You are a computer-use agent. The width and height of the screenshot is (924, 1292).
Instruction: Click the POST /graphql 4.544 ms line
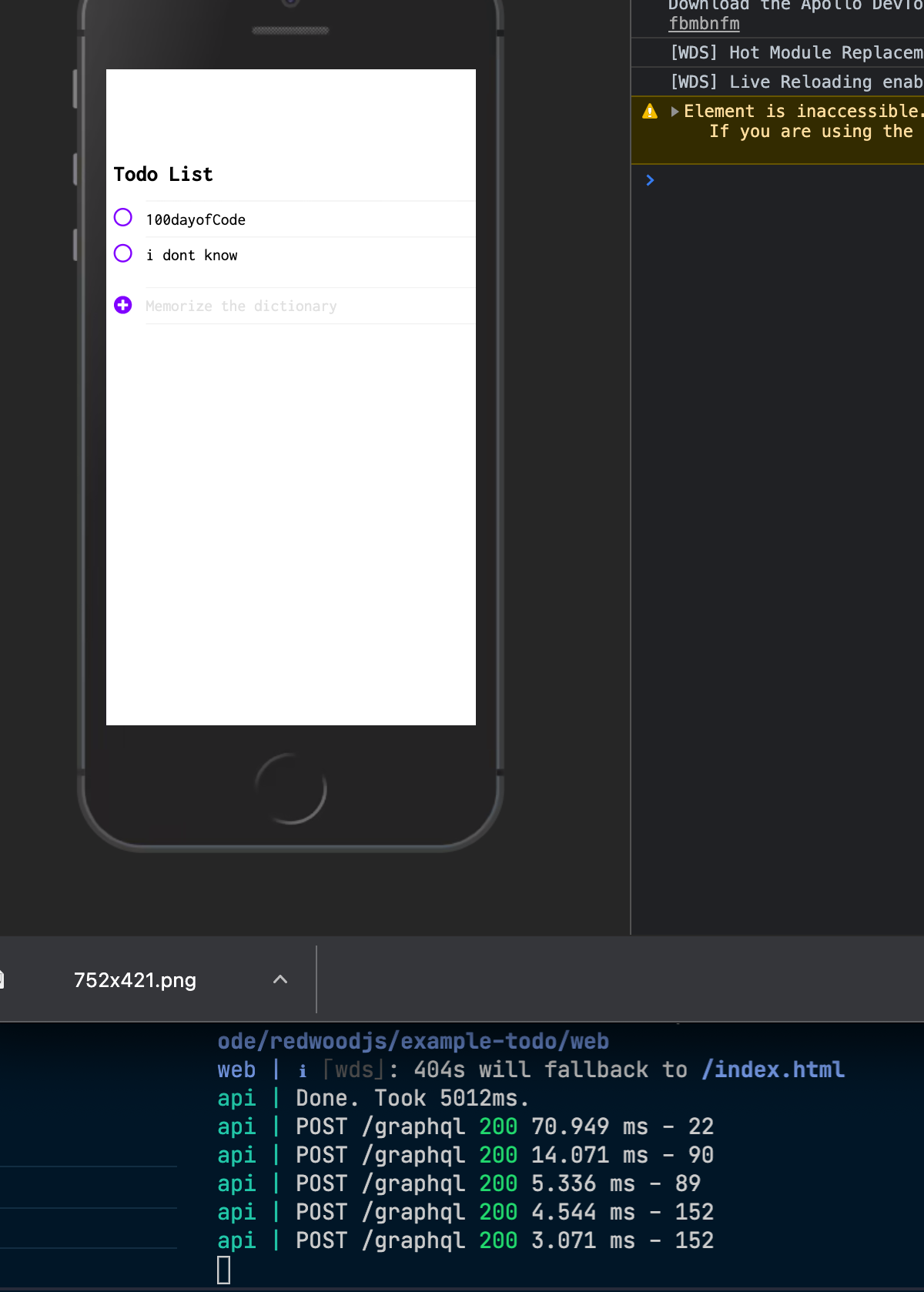pos(466,1212)
